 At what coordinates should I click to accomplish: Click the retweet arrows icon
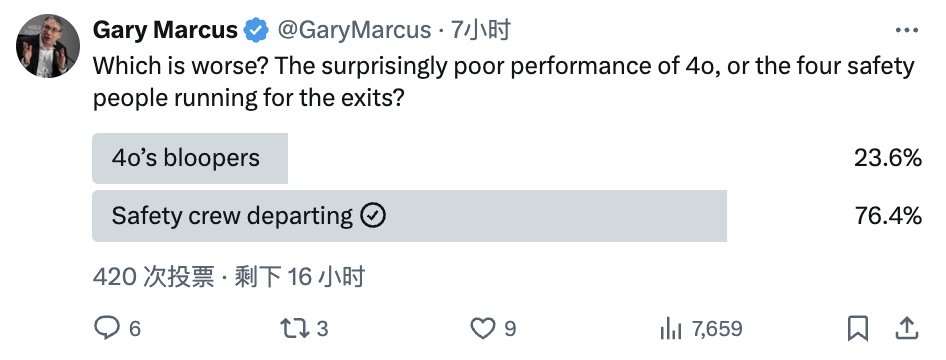click(x=295, y=329)
